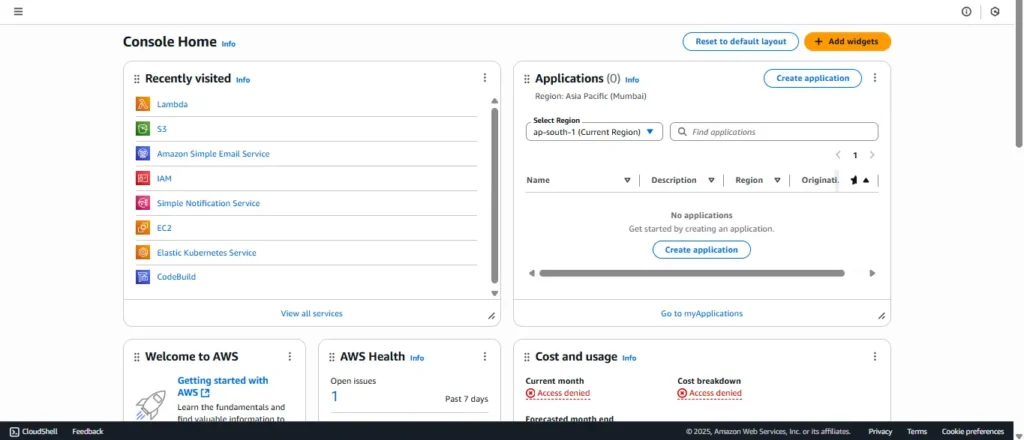This screenshot has height=440, width=1024.
Task: Open Getting started with AWS link
Action: (x=223, y=386)
